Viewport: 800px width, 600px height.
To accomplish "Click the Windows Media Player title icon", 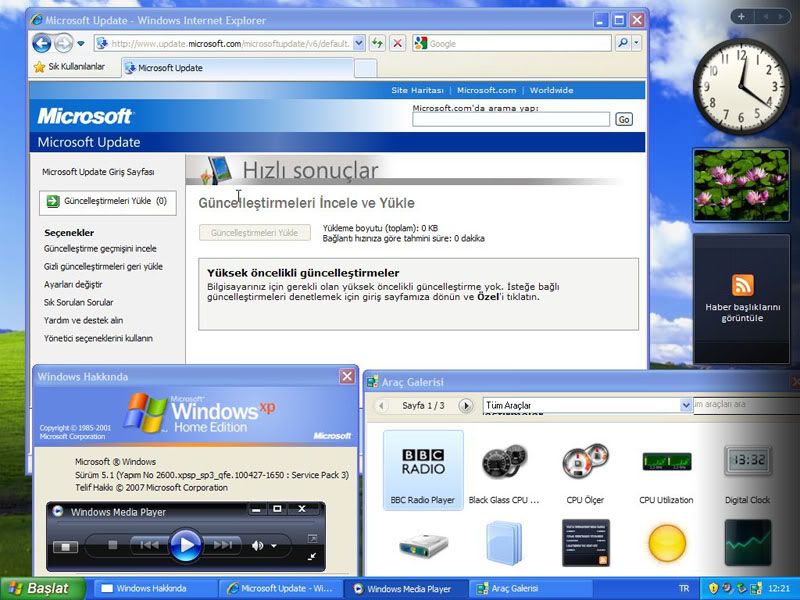I will (x=58, y=511).
